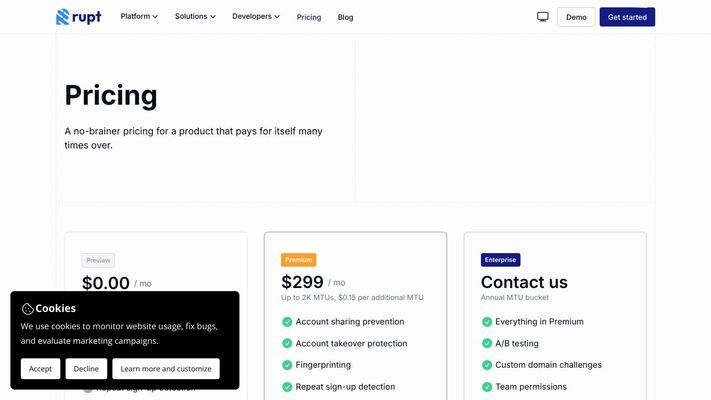
Task: Open the Pricing nav item
Action: click(x=309, y=17)
